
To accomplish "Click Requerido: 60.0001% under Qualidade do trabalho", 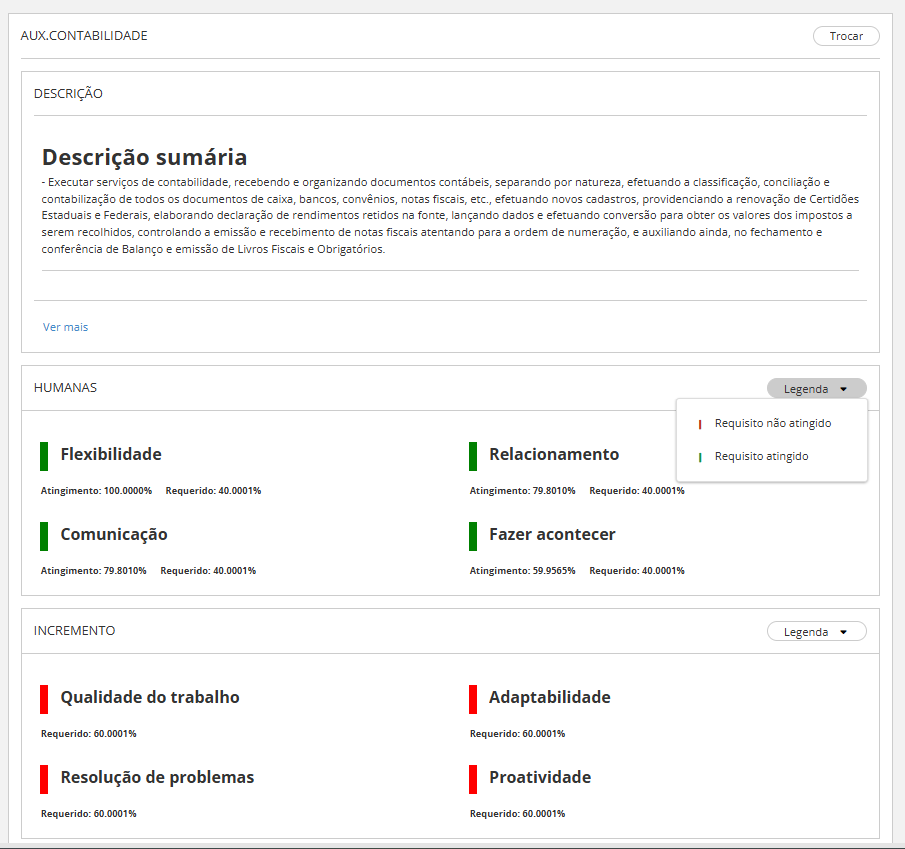I will [x=88, y=734].
